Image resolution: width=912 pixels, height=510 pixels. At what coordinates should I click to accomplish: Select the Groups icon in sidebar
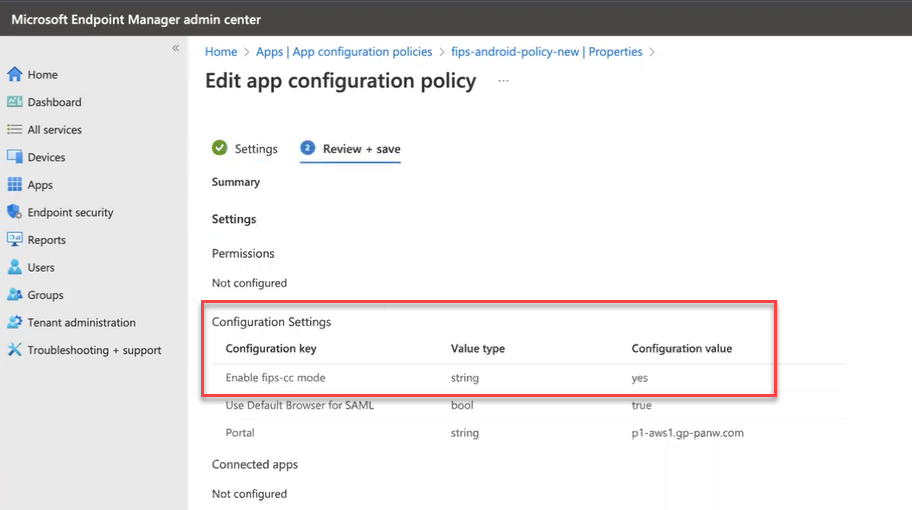(14, 295)
